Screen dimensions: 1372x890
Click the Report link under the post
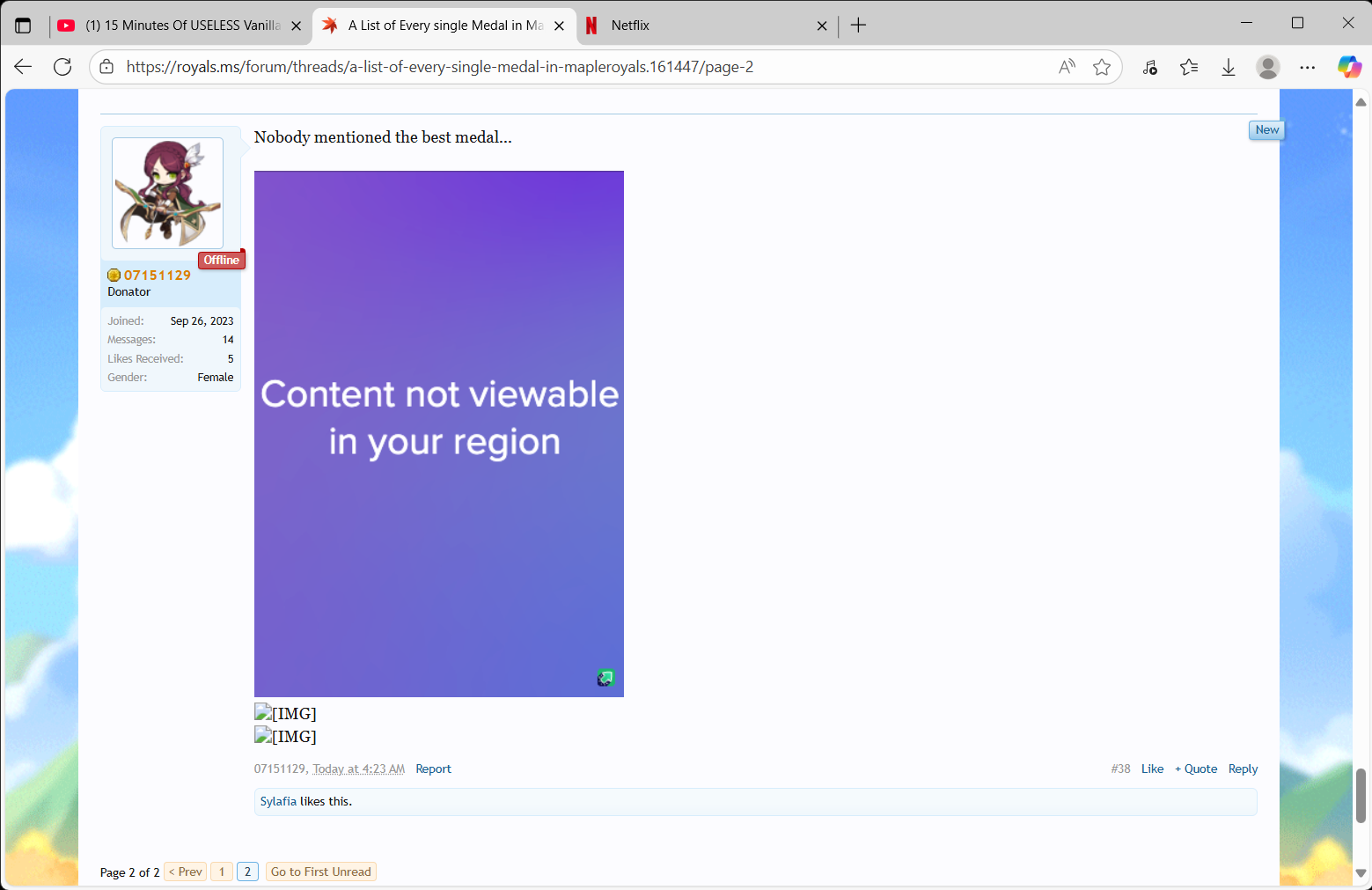coord(433,769)
